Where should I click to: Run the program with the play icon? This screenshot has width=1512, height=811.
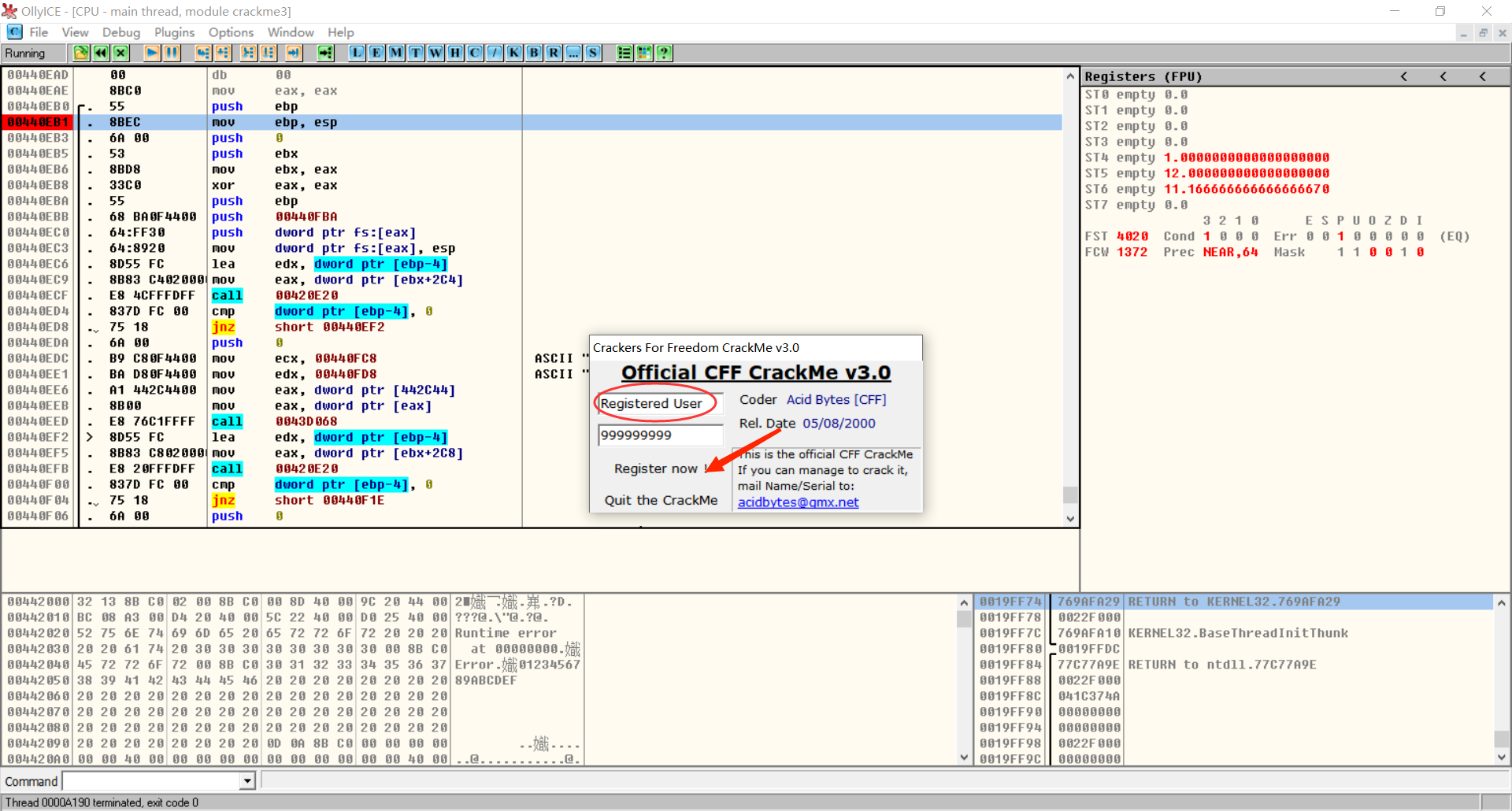(x=150, y=53)
